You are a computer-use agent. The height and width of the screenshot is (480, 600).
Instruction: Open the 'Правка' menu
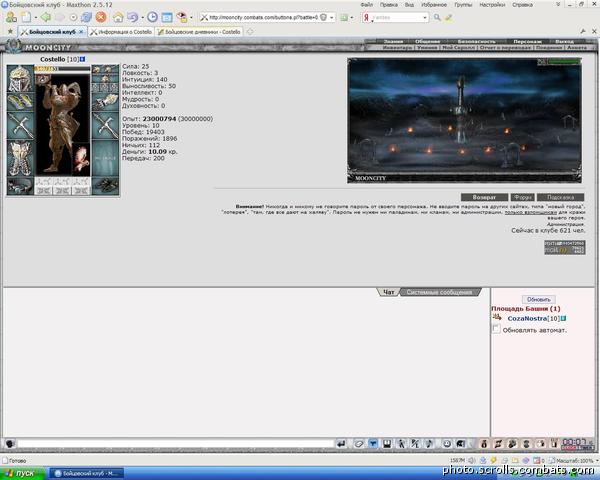388,5
